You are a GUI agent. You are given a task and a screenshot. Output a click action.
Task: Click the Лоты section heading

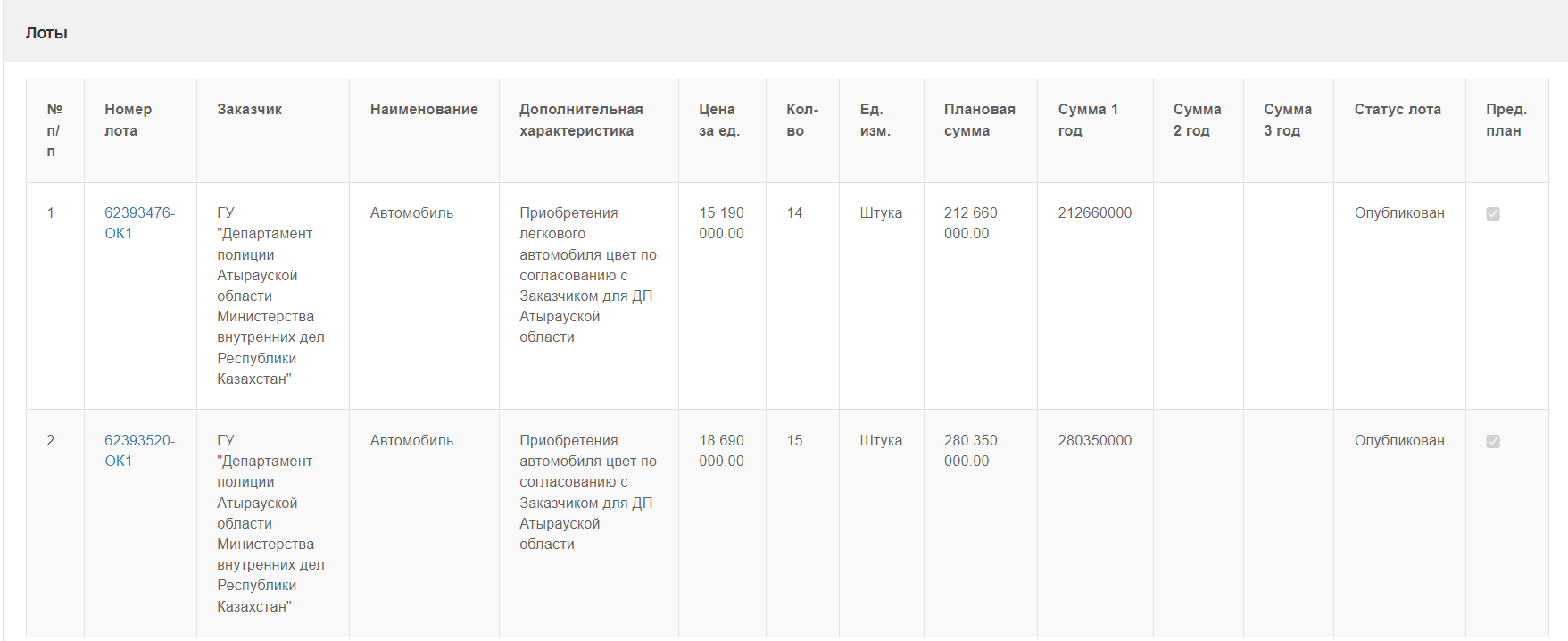[x=46, y=33]
